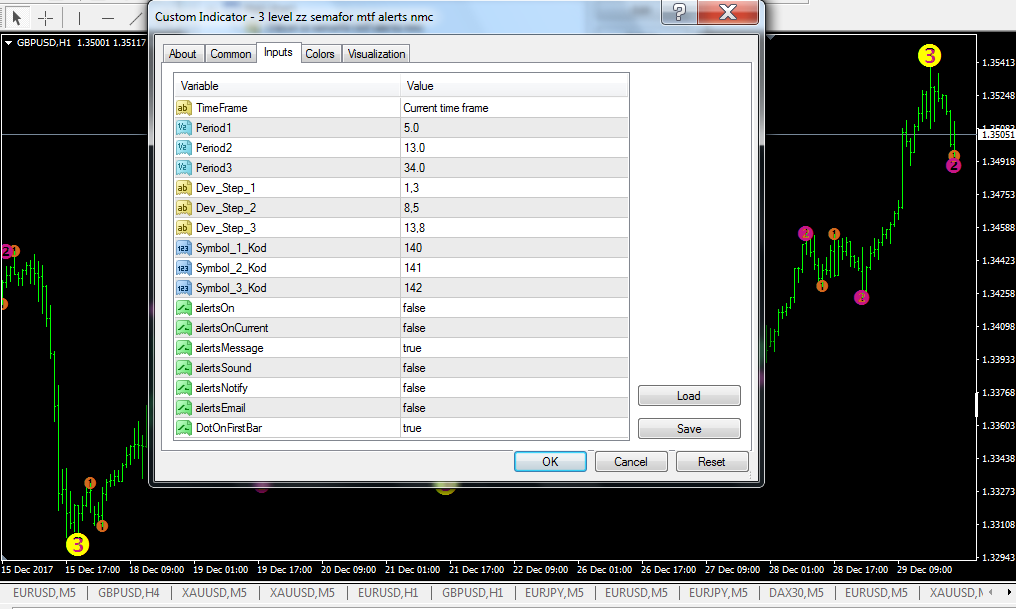1016x609 pixels.
Task: Edit the TimeFrame value Current time frame
Action: point(514,108)
